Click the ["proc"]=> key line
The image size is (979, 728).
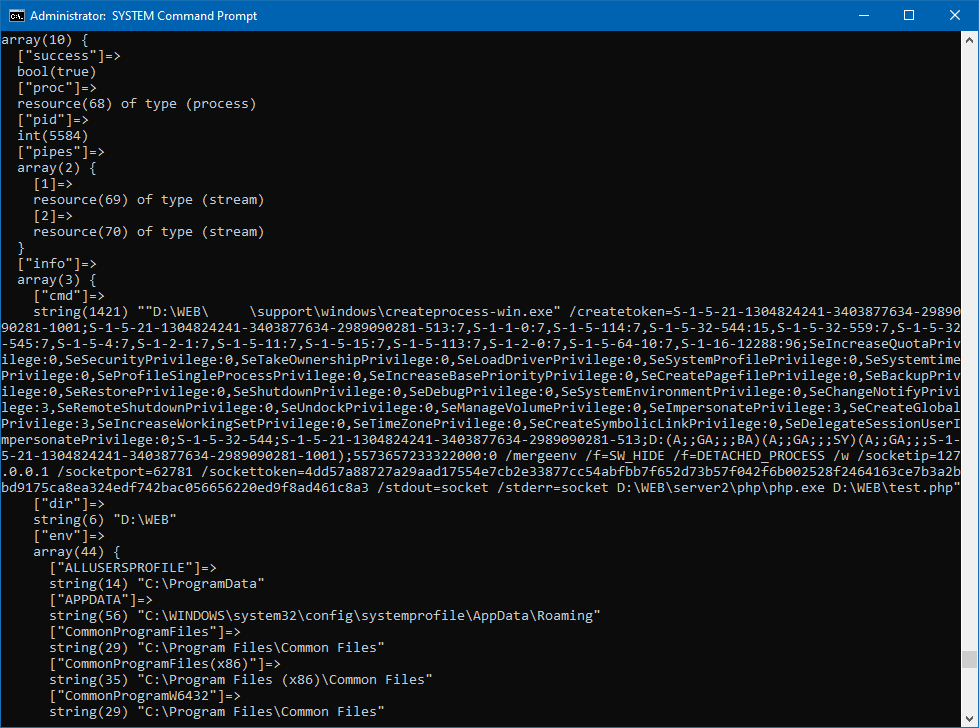[x=57, y=88]
